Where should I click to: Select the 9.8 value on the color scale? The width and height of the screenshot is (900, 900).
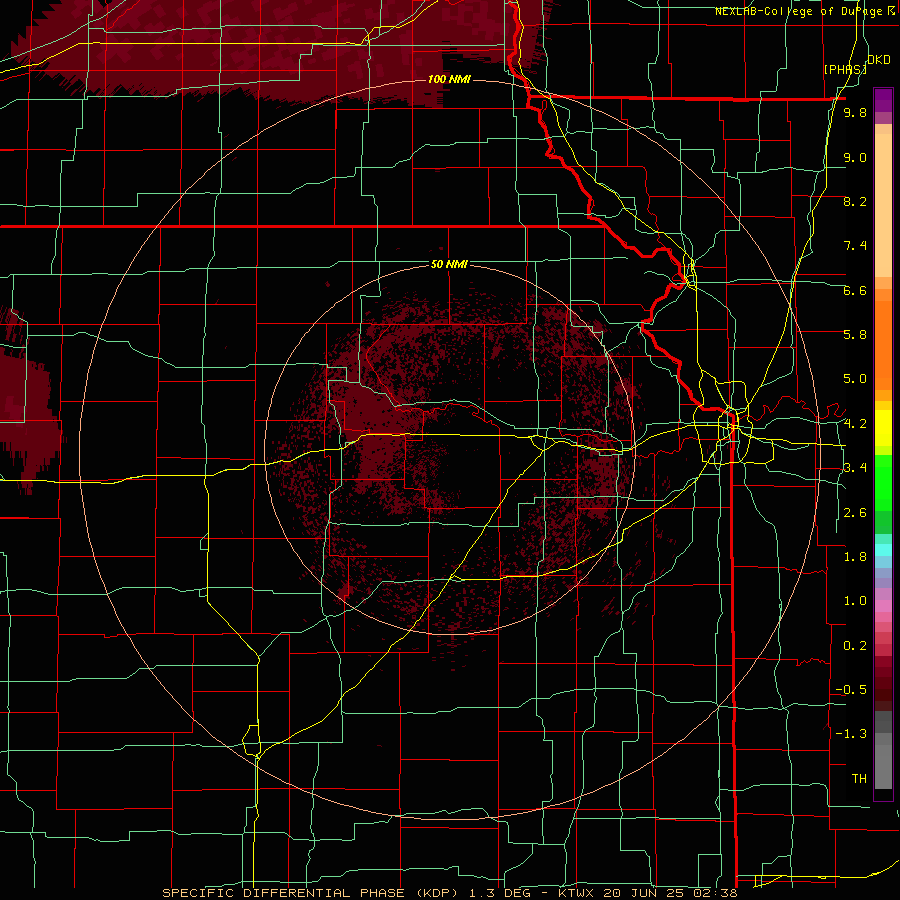[855, 113]
